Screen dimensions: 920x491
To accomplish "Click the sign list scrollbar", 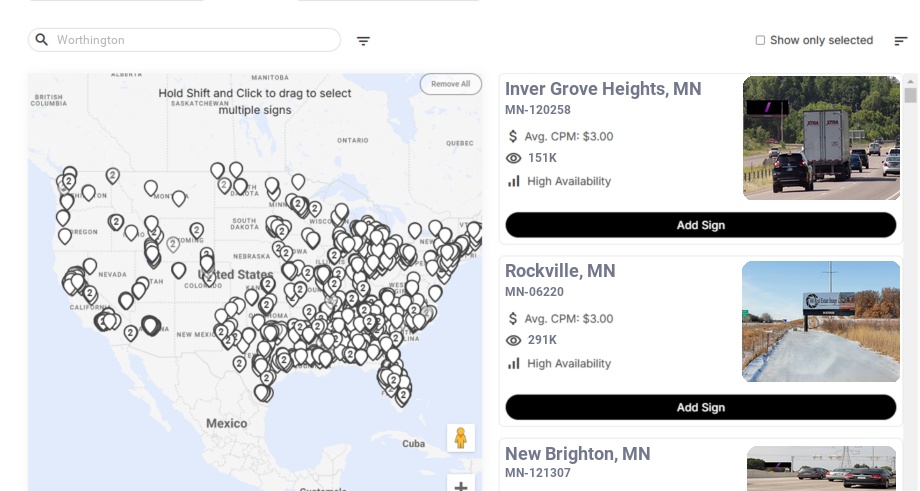I will tap(910, 95).
